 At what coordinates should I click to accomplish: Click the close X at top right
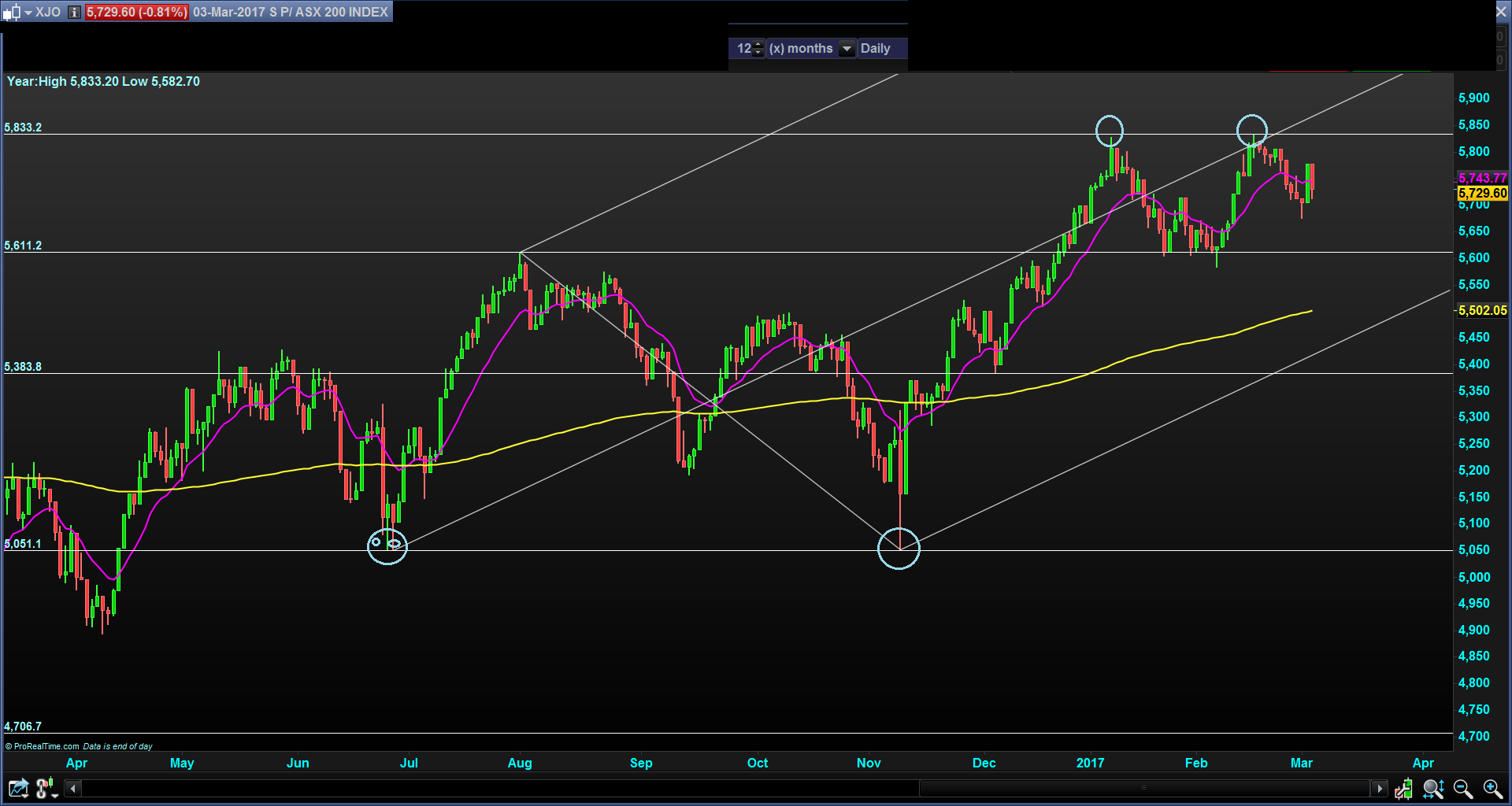1502,12
